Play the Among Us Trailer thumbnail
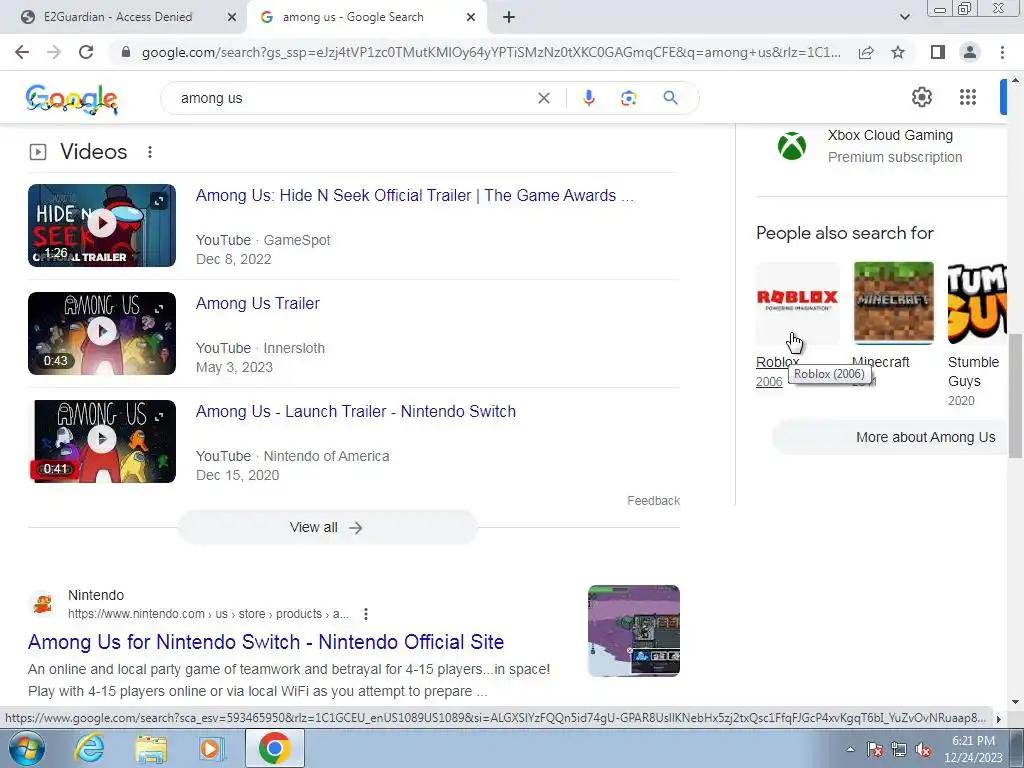The width and height of the screenshot is (1024, 768). point(102,333)
